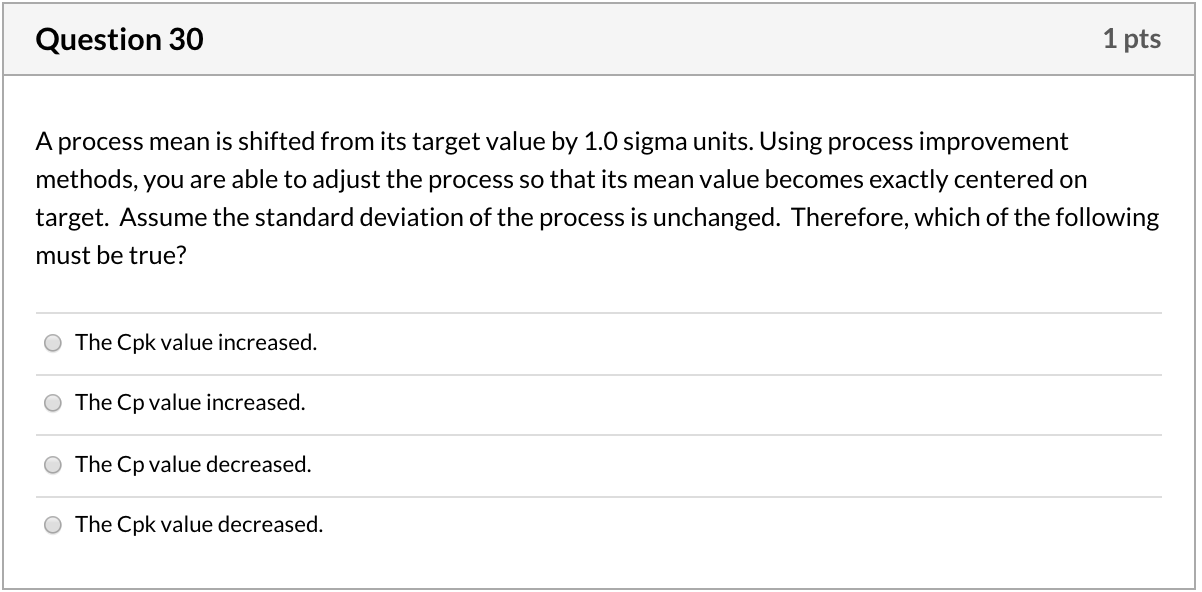Click the answer text 'The Cp value decreased.'
The height and width of the screenshot is (592, 1202).
point(194,464)
